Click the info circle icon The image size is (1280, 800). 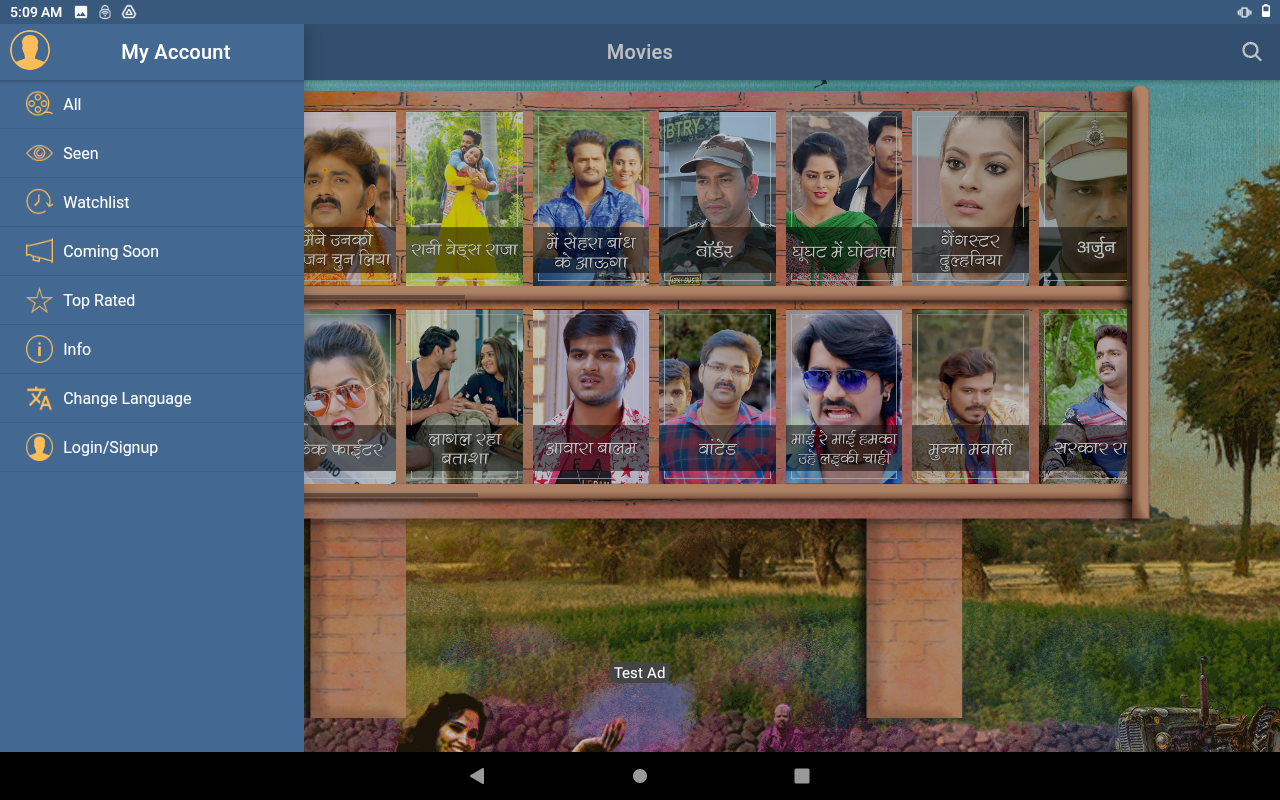[x=39, y=349]
